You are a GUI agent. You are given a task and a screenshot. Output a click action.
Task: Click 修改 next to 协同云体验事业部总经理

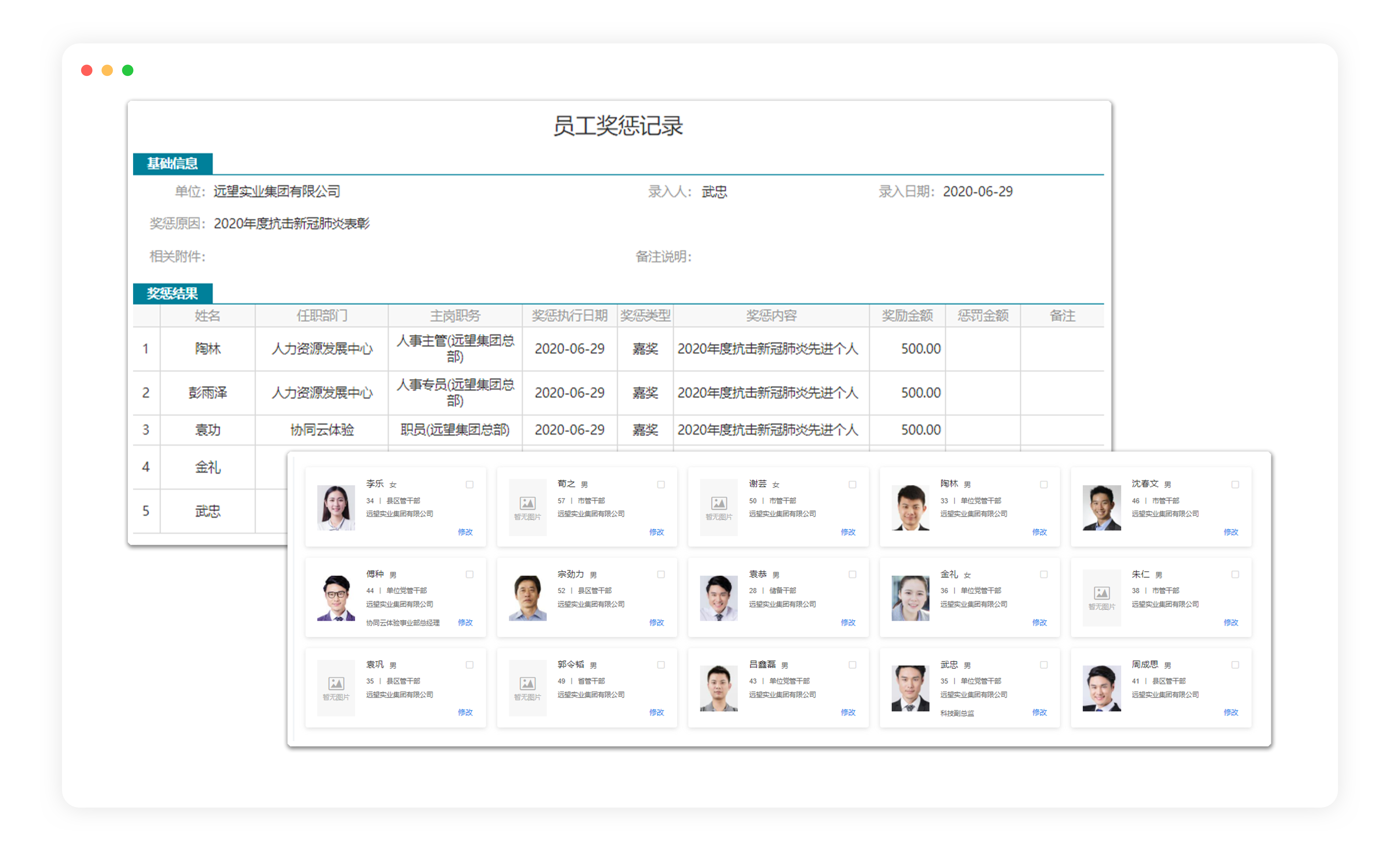(x=465, y=622)
